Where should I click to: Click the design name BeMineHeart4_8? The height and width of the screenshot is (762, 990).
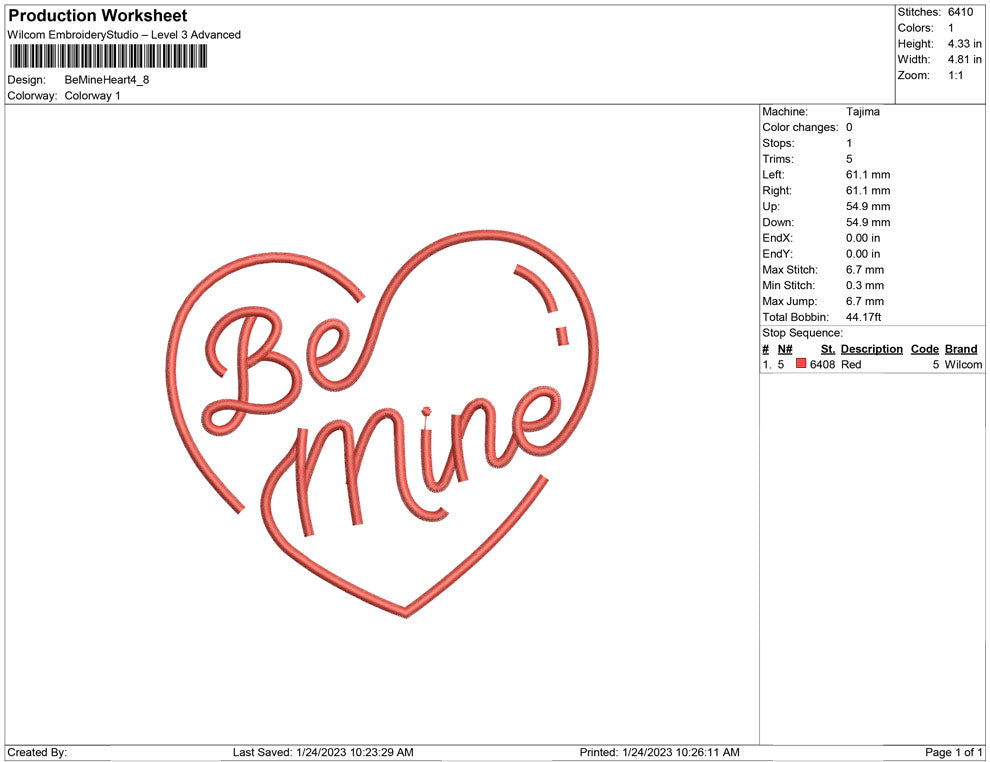pos(107,80)
